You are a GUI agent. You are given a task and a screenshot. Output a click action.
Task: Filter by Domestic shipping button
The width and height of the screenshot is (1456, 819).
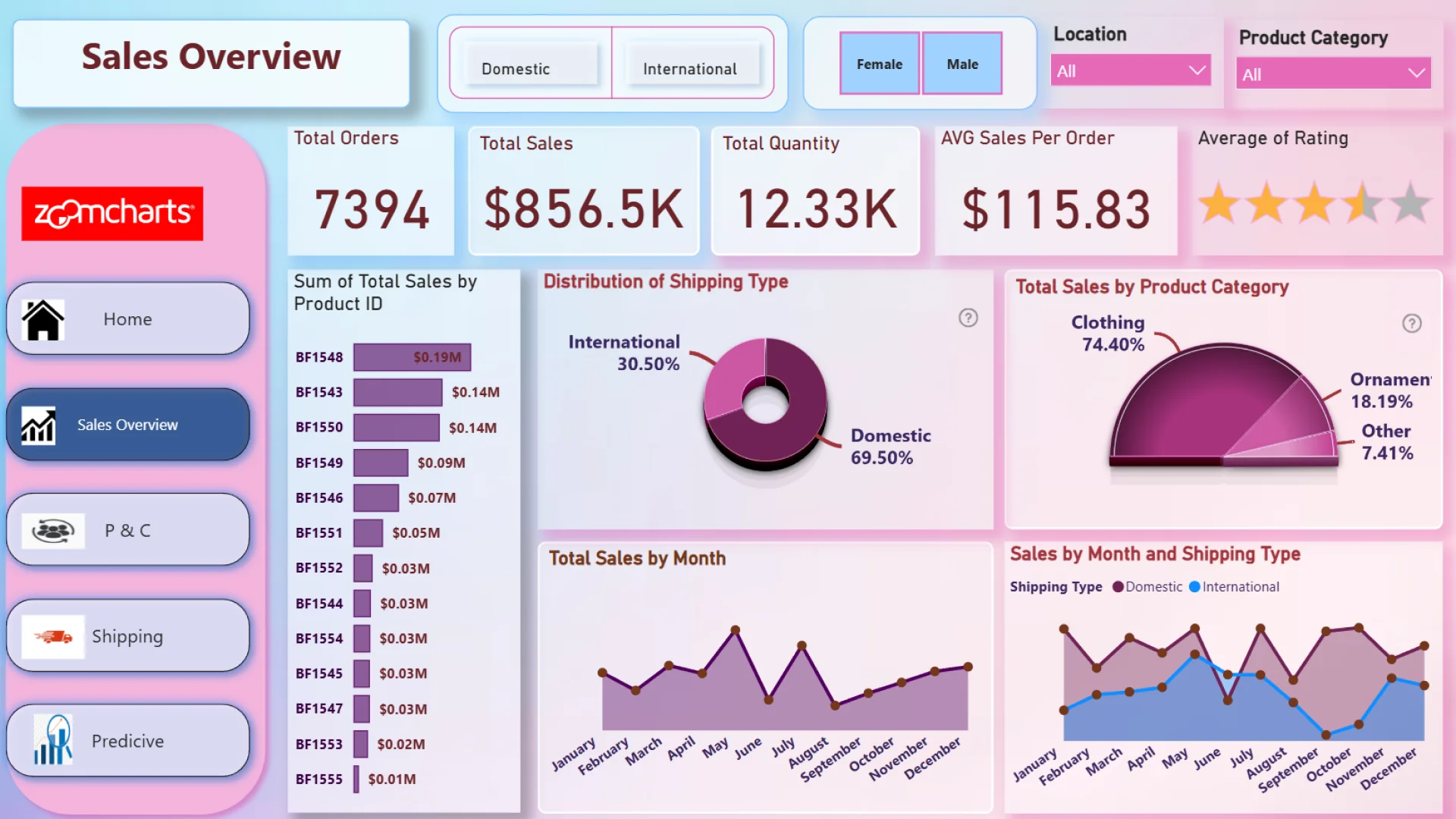point(530,64)
